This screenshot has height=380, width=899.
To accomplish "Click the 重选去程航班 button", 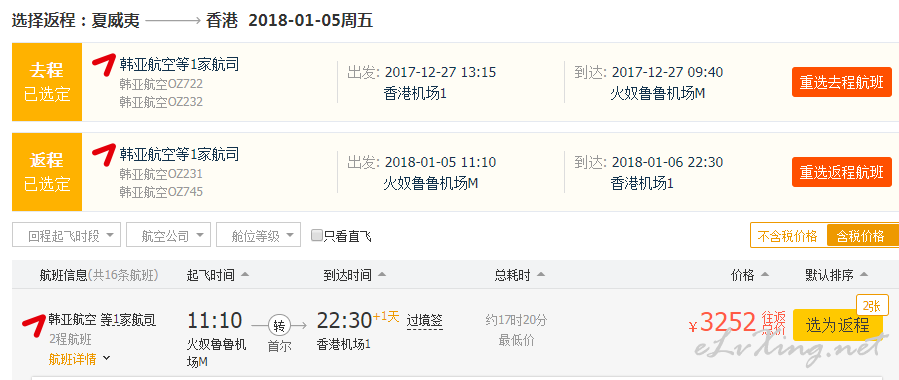I will (x=842, y=82).
